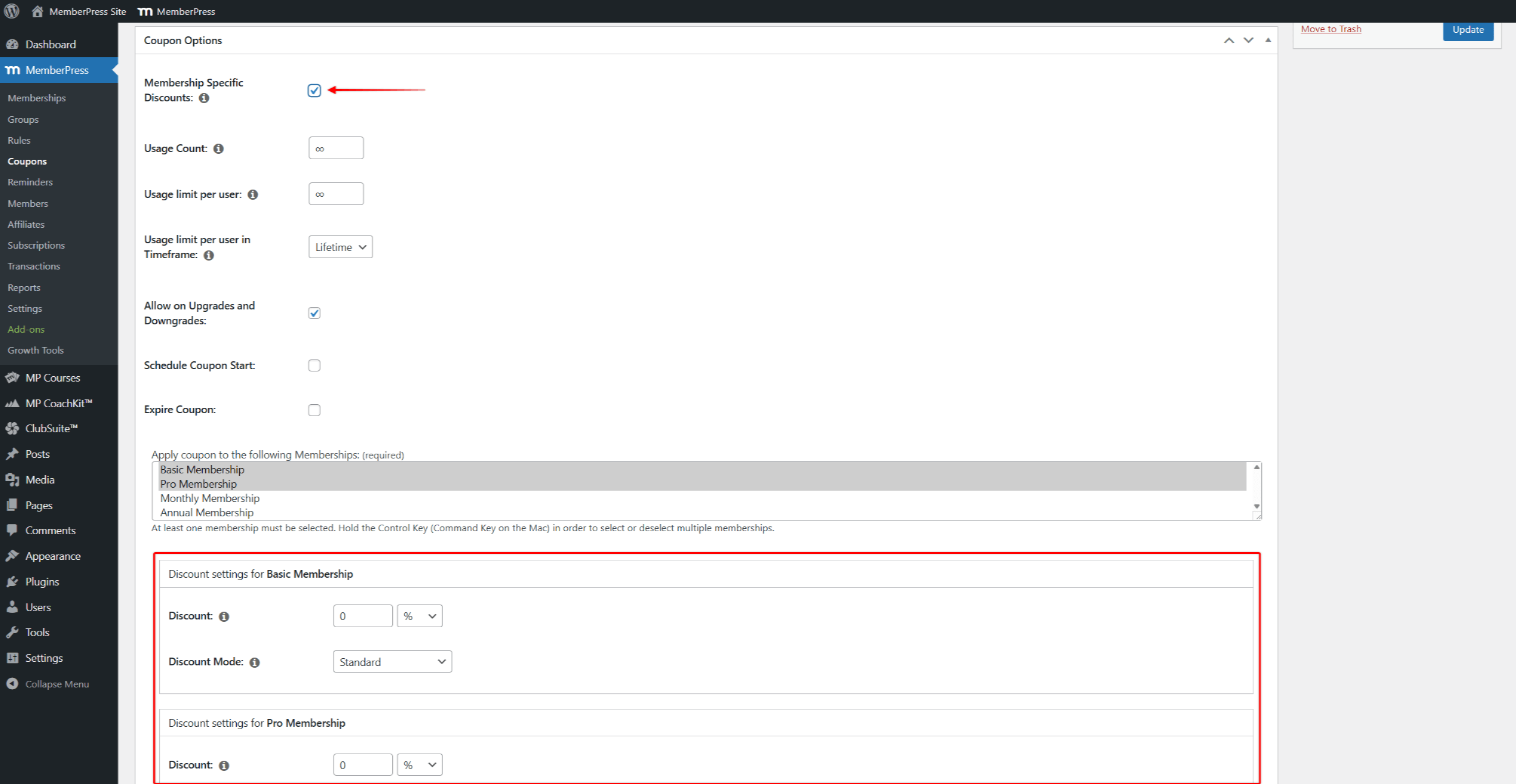This screenshot has height=784, width=1516.
Task: Open MP Courses from the sidebar icon
Action: 13,377
